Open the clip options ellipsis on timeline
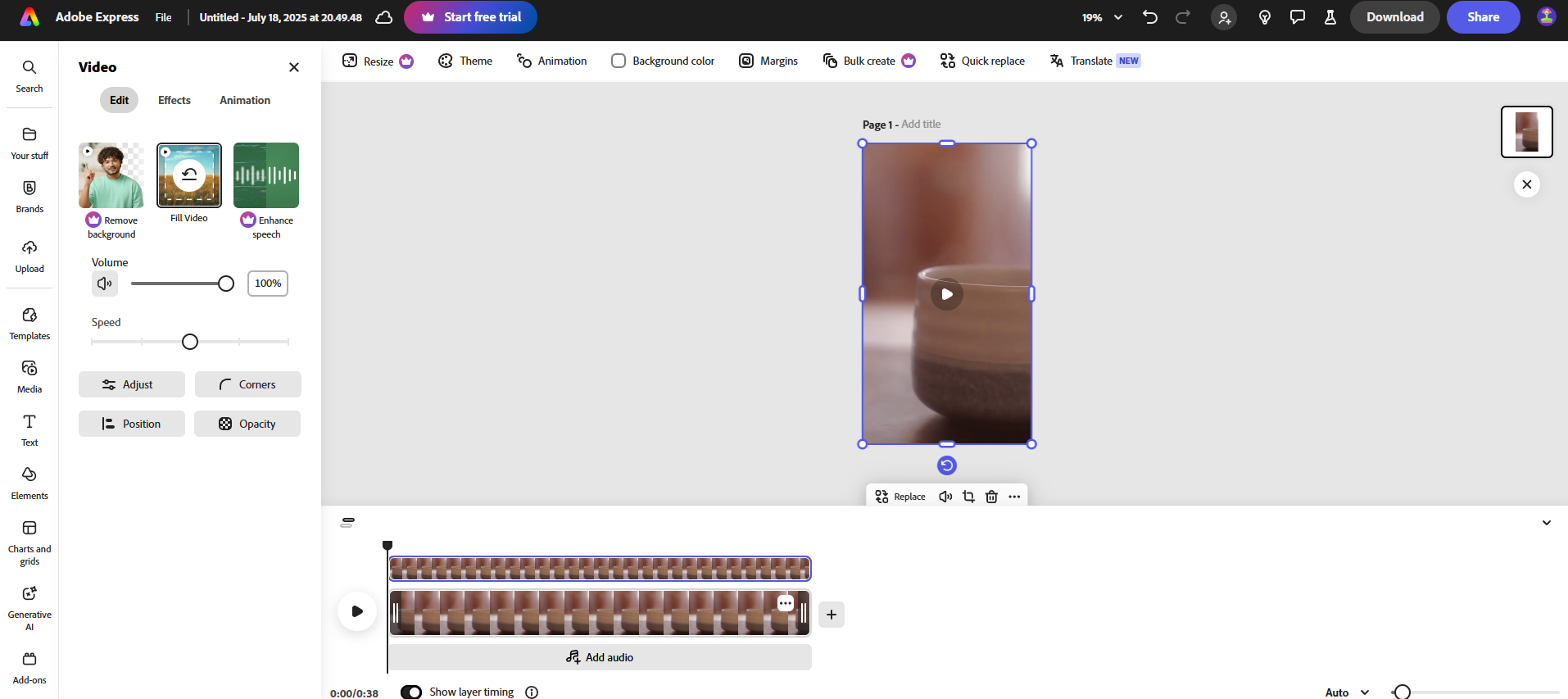 (786, 603)
